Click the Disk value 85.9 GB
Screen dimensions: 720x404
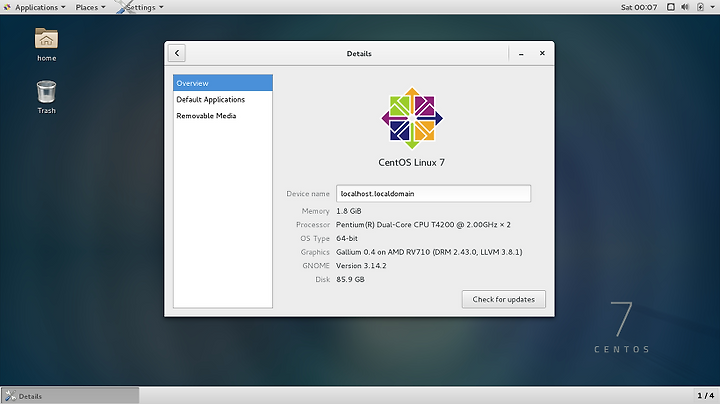(350, 279)
